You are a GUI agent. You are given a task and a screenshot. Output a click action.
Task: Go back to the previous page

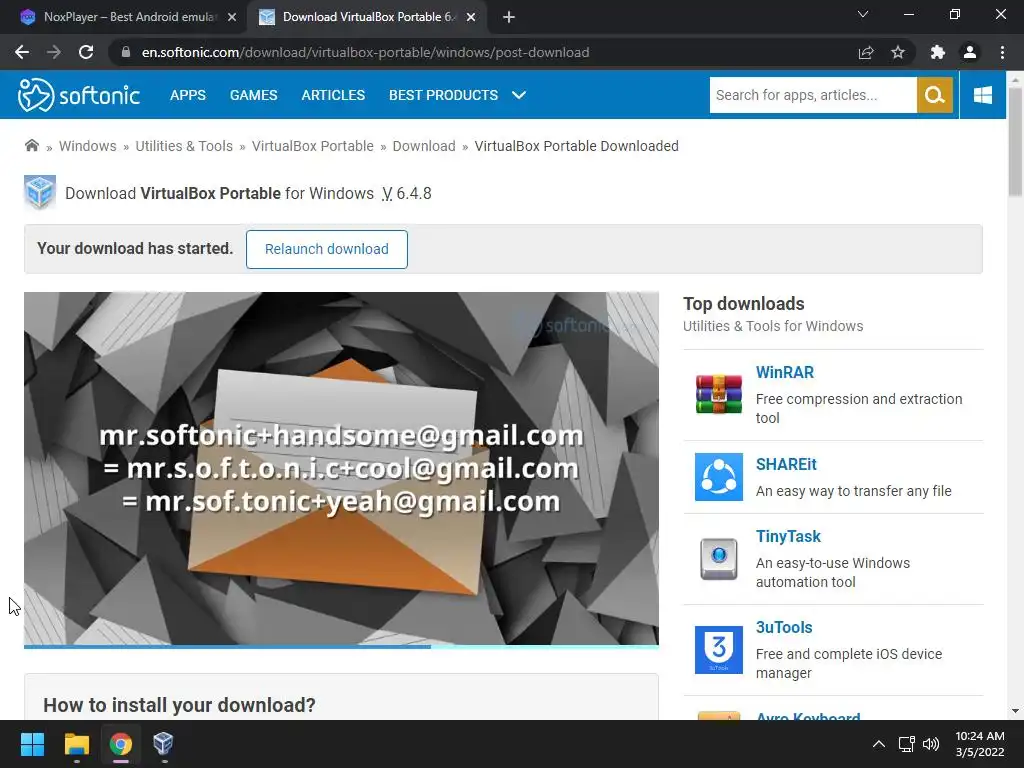tap(22, 52)
